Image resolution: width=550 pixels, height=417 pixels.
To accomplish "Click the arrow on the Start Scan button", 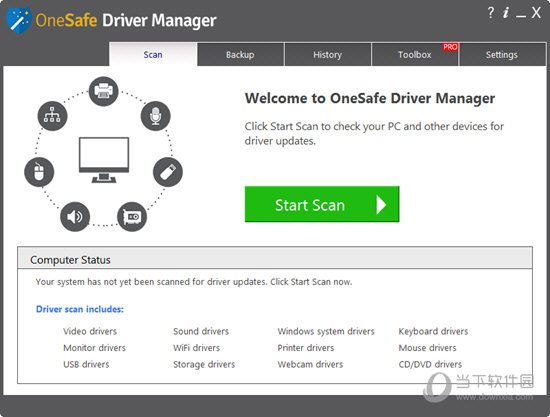I will click(x=381, y=204).
